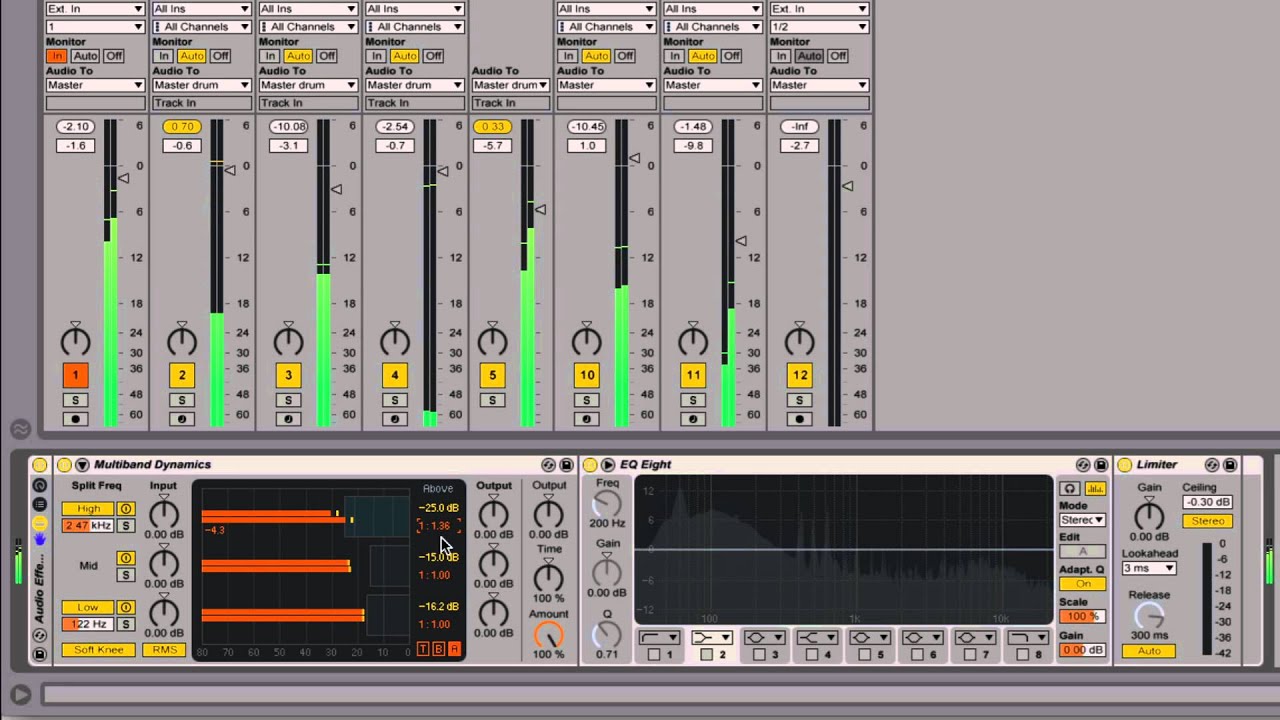Show below threshold B button

(438, 650)
